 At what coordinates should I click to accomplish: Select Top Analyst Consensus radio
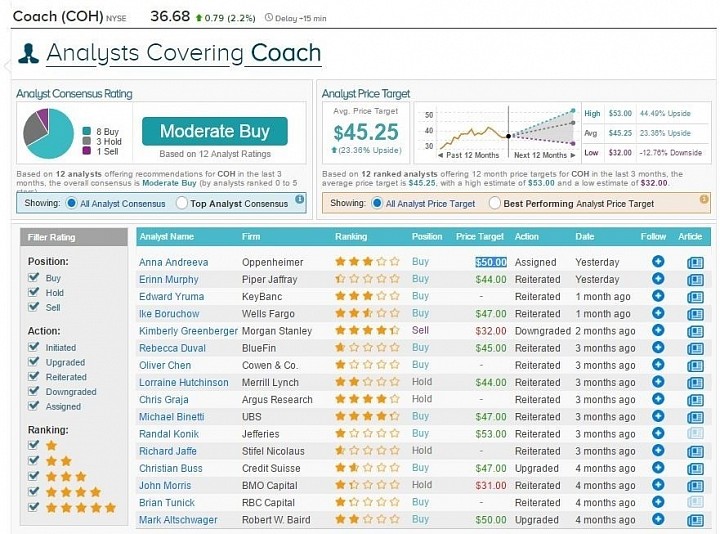(x=182, y=203)
